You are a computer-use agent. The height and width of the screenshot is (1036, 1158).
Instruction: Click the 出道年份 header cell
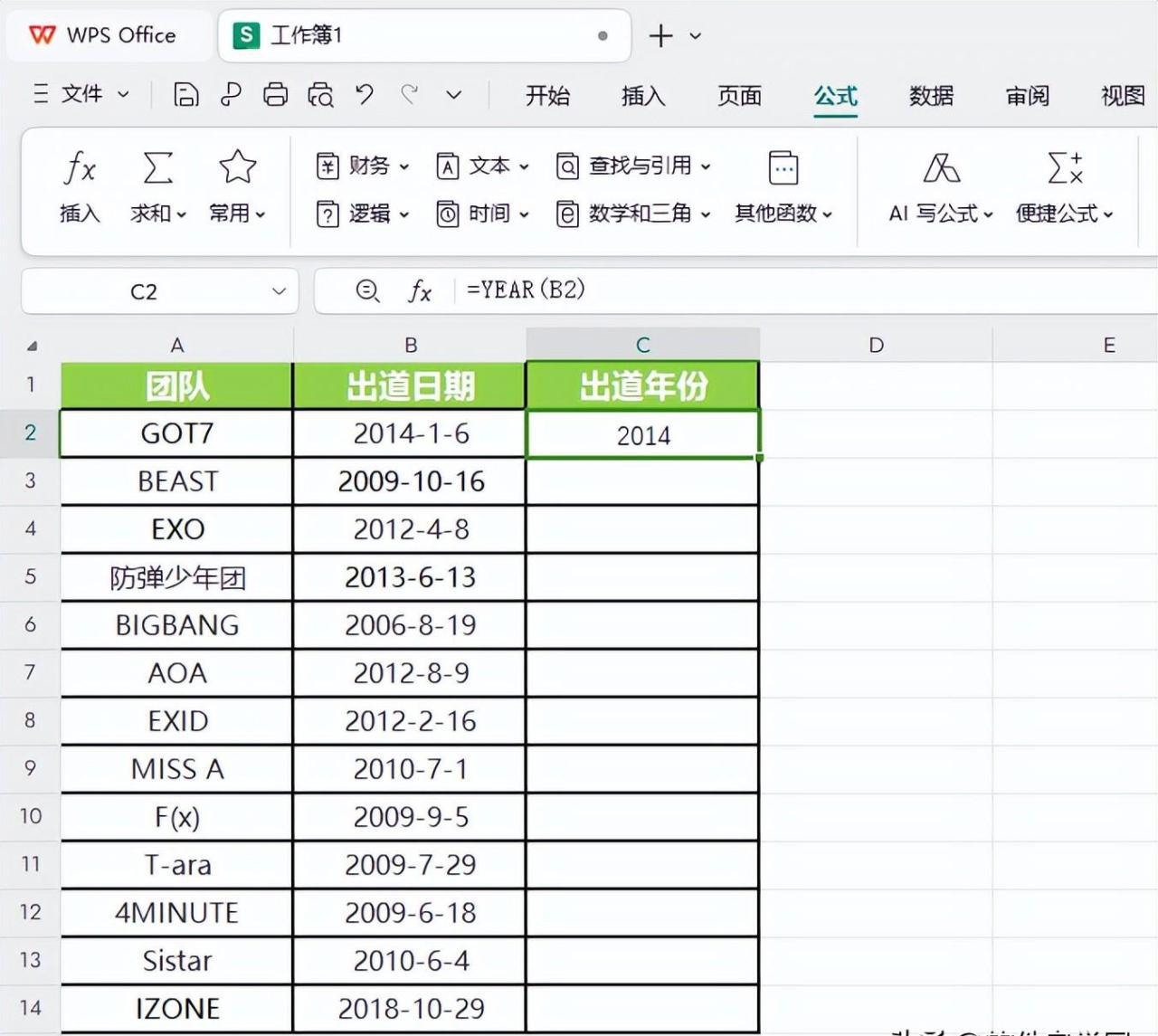[x=643, y=386]
